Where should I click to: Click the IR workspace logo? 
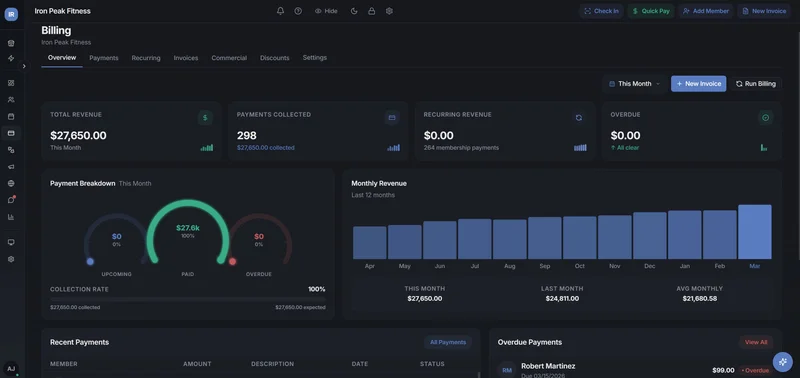click(x=11, y=14)
